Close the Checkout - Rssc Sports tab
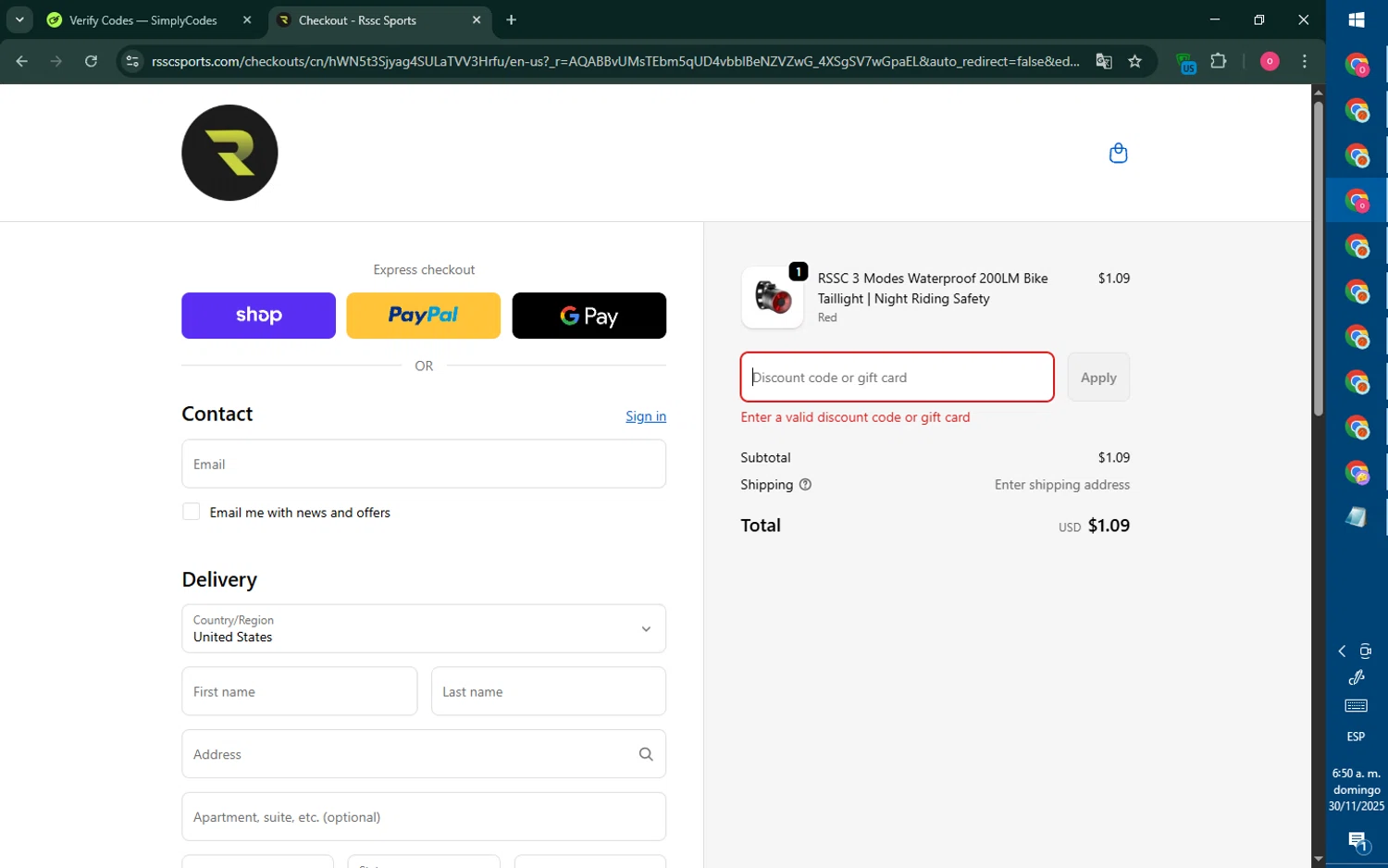 pyautogui.click(x=477, y=19)
